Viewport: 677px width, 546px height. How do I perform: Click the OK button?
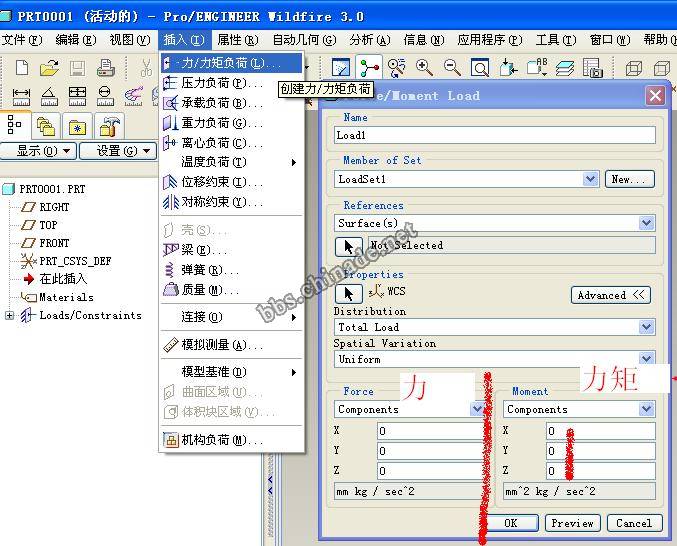[510, 523]
